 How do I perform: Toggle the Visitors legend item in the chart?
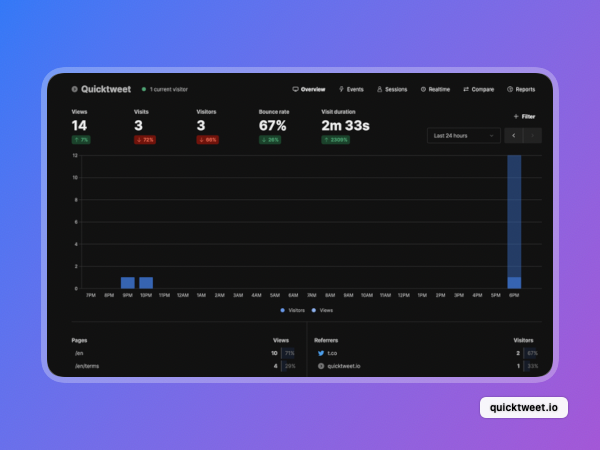click(x=293, y=310)
